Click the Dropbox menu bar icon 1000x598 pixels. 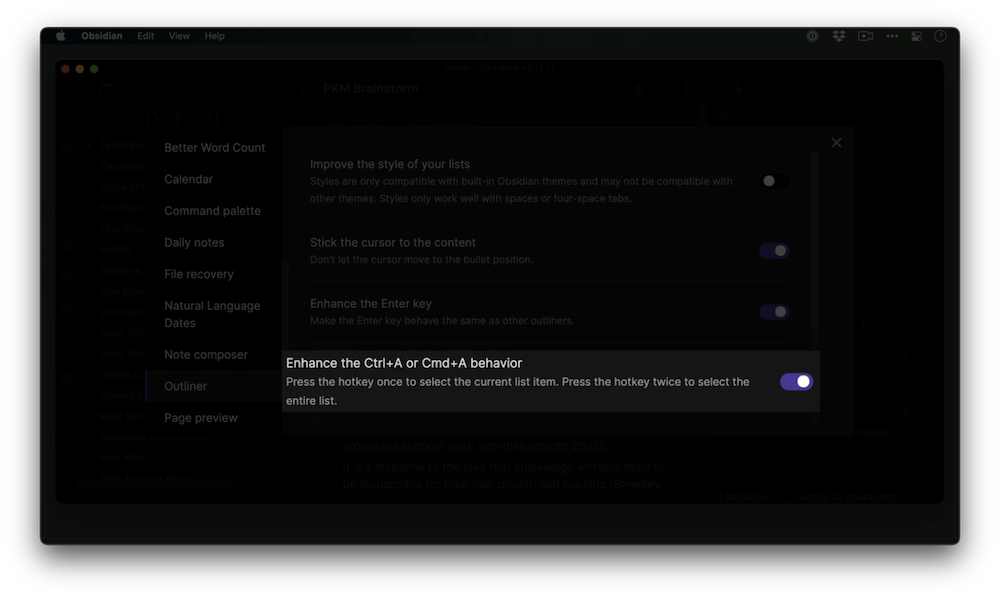pyautogui.click(x=839, y=36)
